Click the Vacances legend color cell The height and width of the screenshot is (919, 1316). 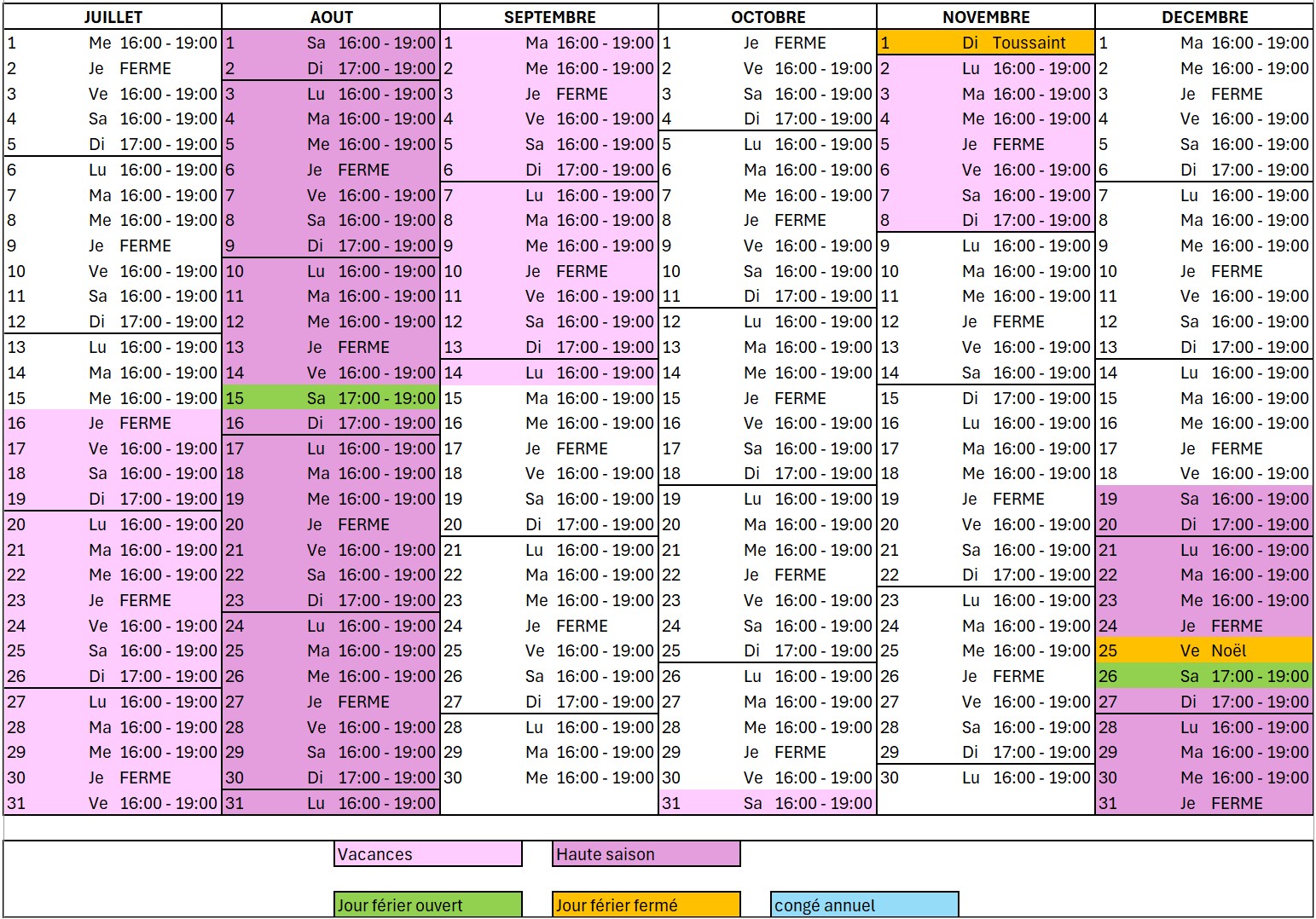tap(428, 854)
